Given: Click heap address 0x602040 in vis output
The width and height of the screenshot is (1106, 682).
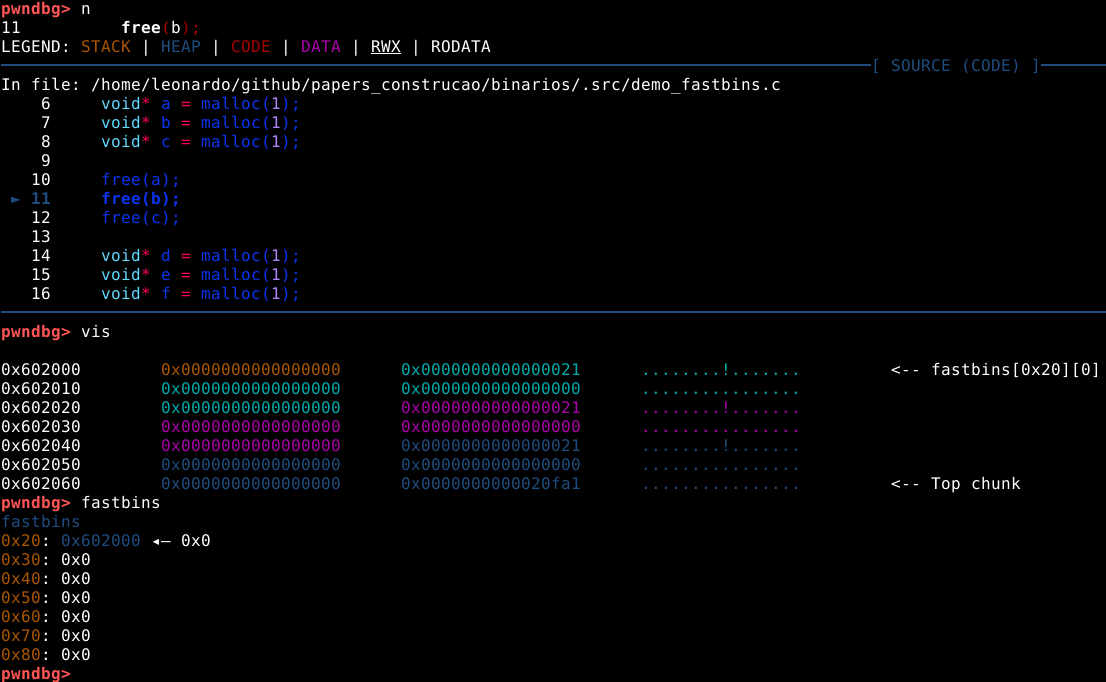Looking at the screenshot, I should coord(41,446).
